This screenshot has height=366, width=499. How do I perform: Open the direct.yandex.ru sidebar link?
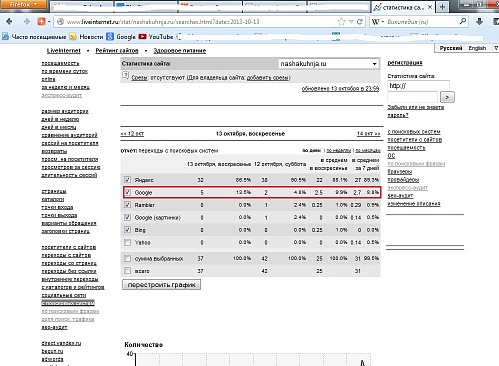61,343
